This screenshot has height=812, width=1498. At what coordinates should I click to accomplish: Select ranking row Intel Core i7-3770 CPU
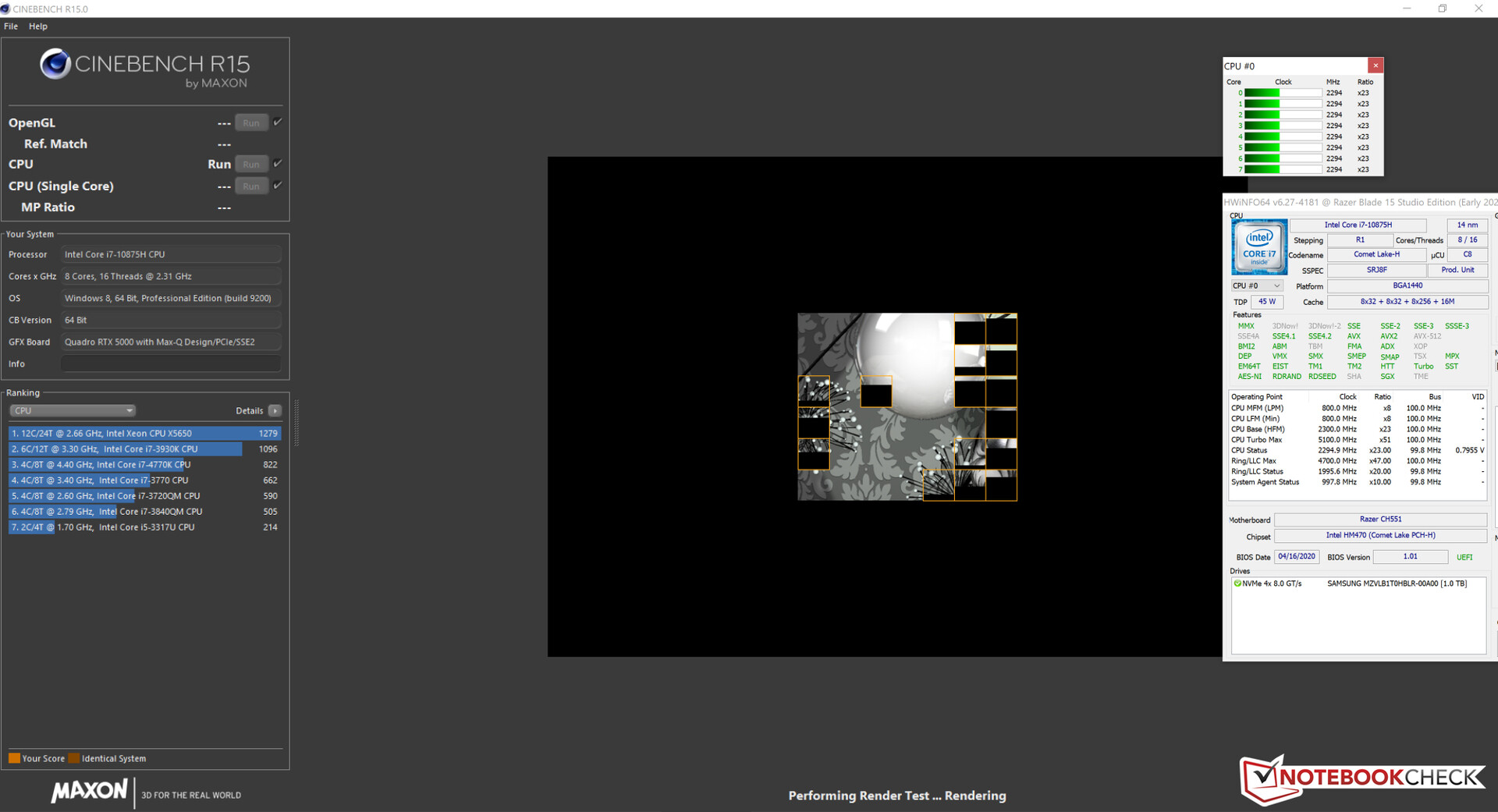click(145, 480)
